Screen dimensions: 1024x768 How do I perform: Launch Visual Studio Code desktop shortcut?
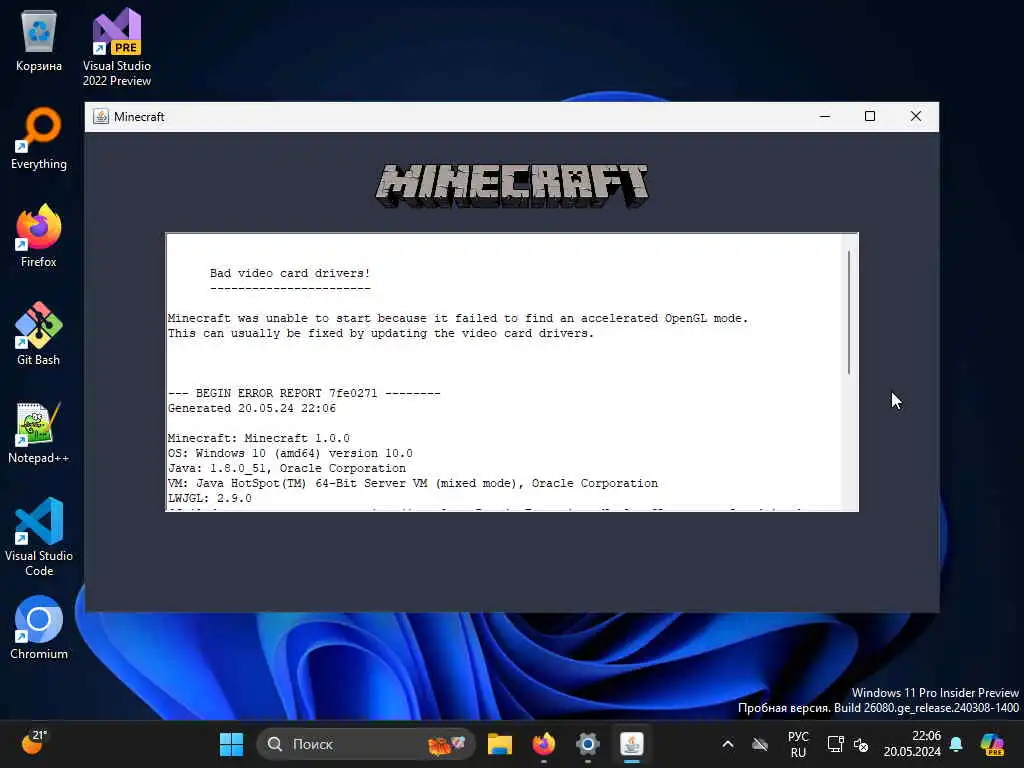(39, 537)
